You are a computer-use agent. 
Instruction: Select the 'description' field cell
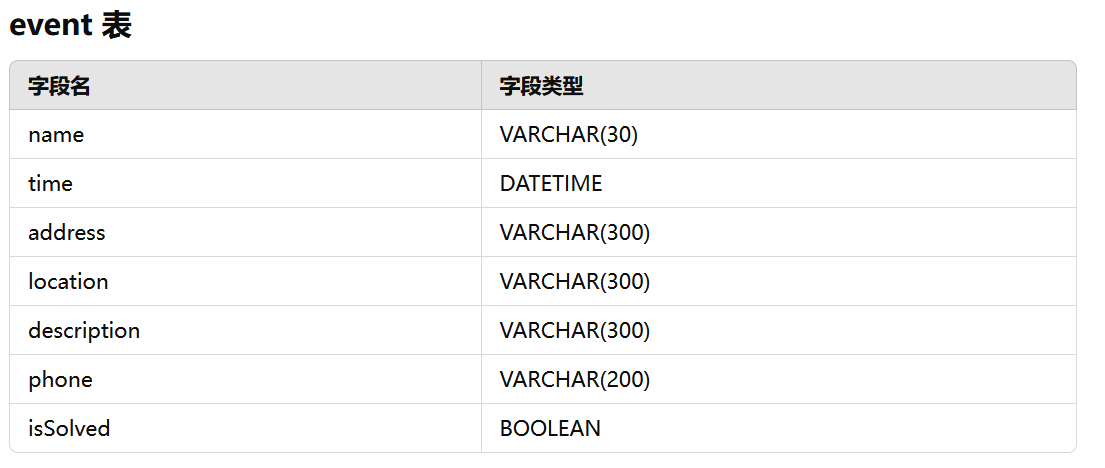(x=84, y=331)
